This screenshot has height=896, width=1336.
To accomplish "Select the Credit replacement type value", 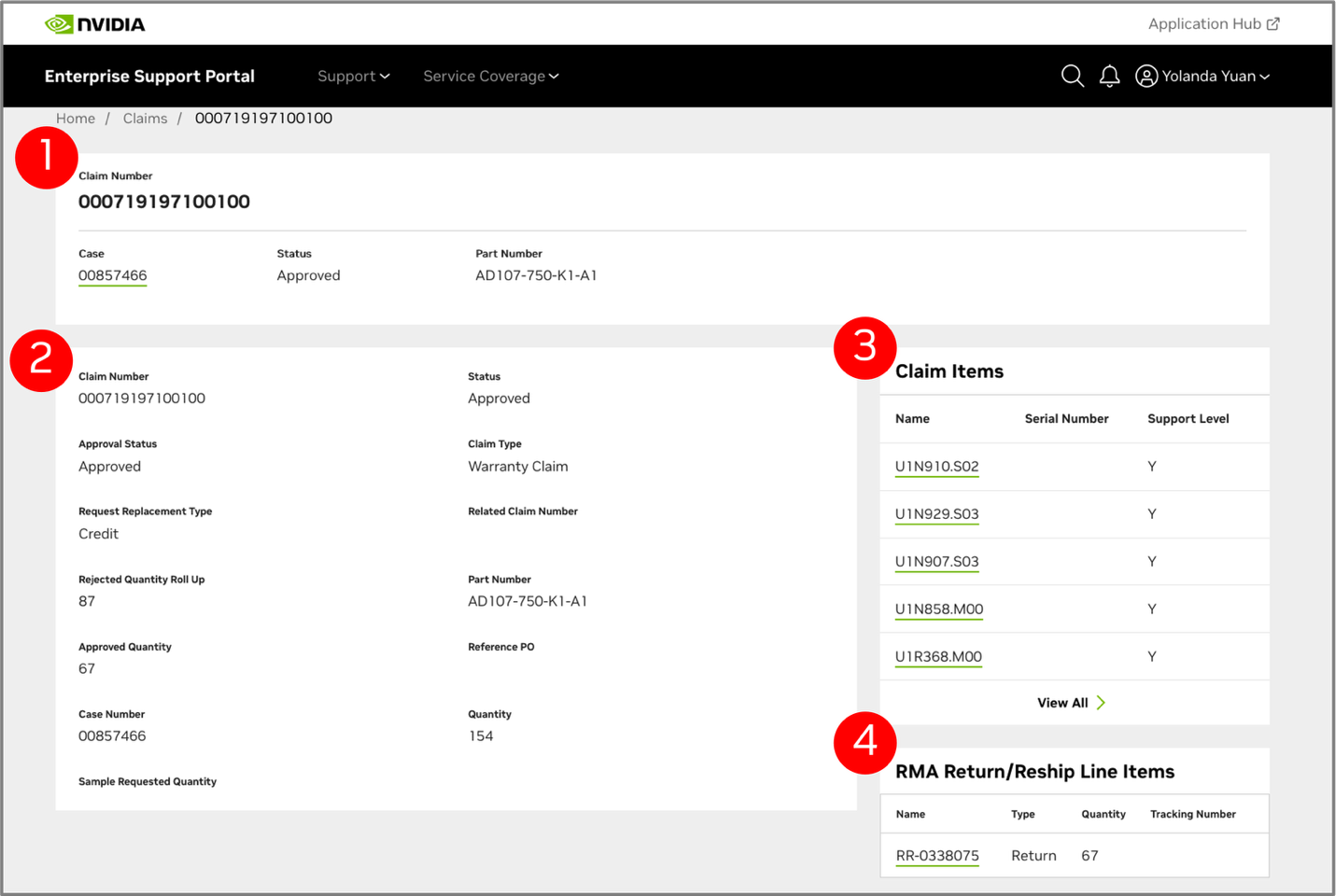I will click(x=99, y=534).
